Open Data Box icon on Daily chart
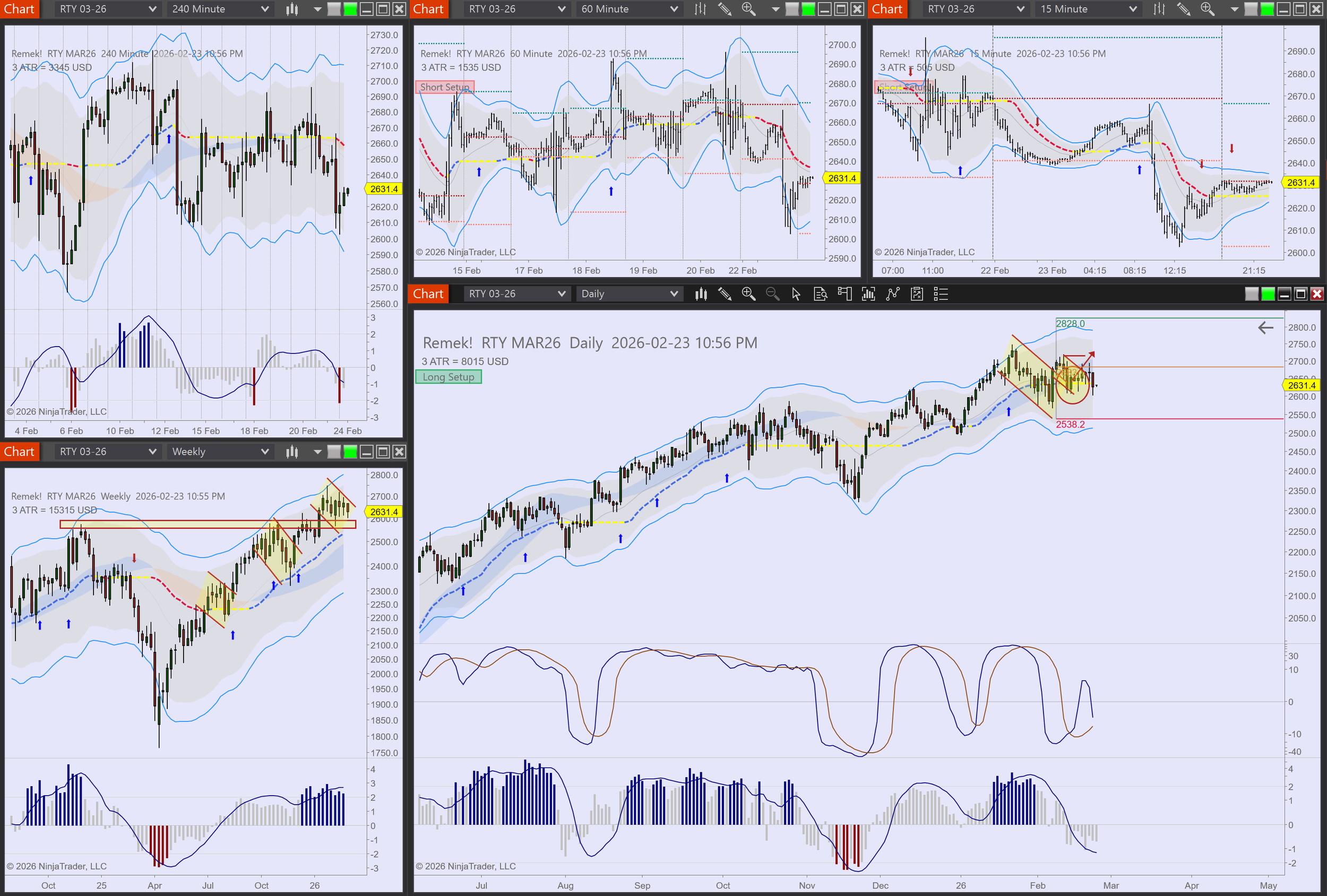This screenshot has width=1327, height=896. coord(820,294)
